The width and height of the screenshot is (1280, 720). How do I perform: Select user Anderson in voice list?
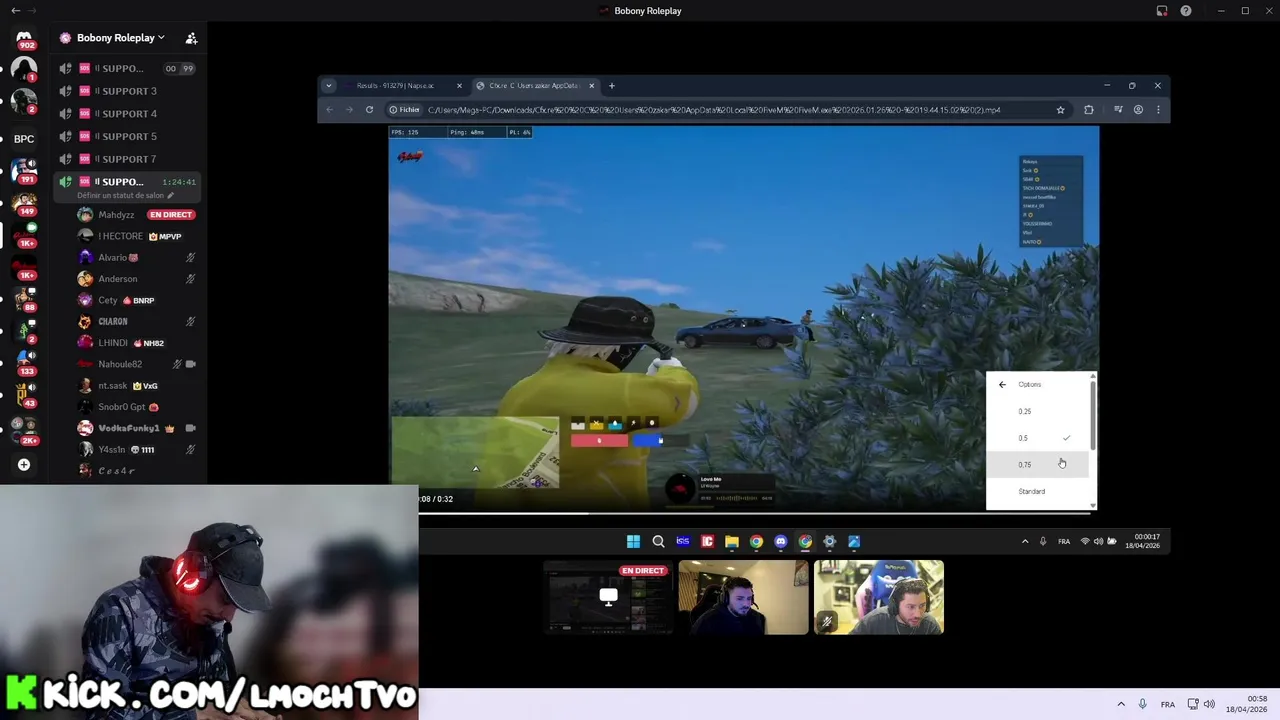[x=137, y=279]
